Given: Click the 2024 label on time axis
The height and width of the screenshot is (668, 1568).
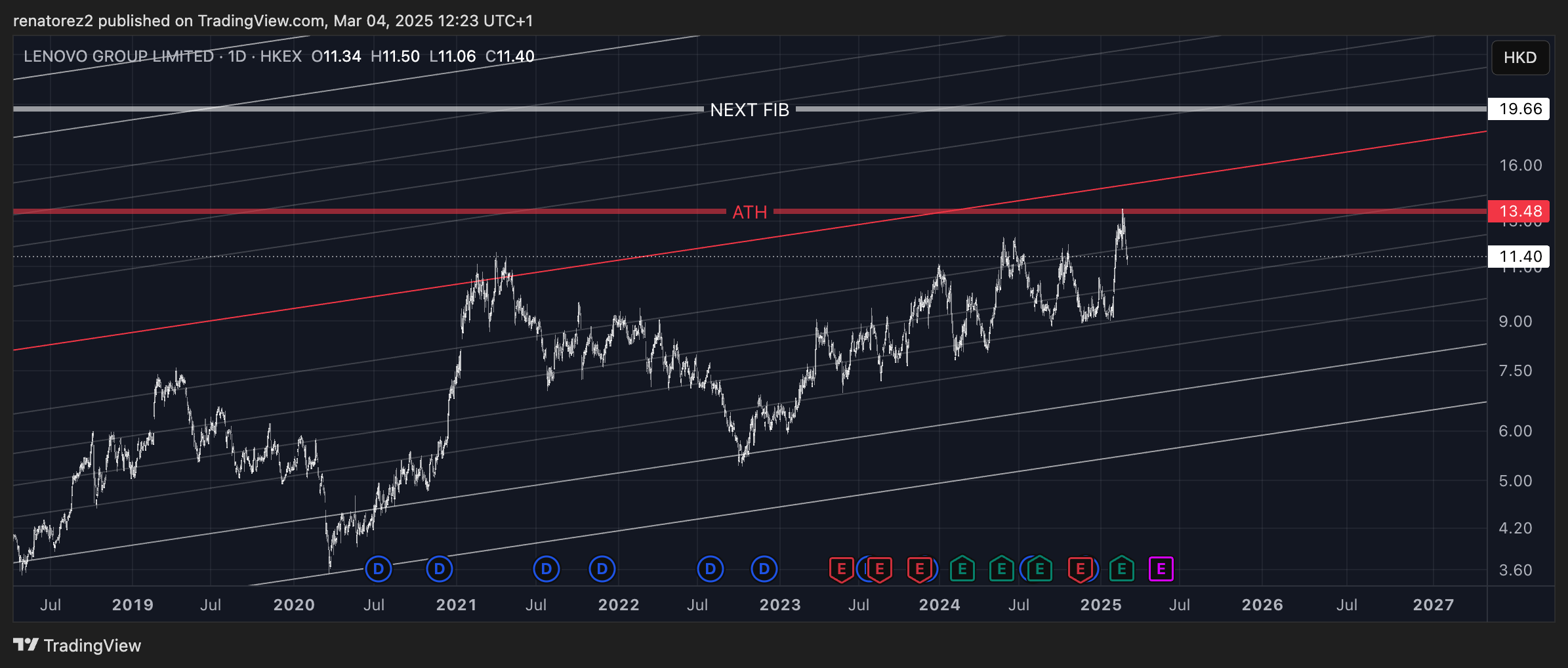Looking at the screenshot, I should pyautogui.click(x=939, y=605).
